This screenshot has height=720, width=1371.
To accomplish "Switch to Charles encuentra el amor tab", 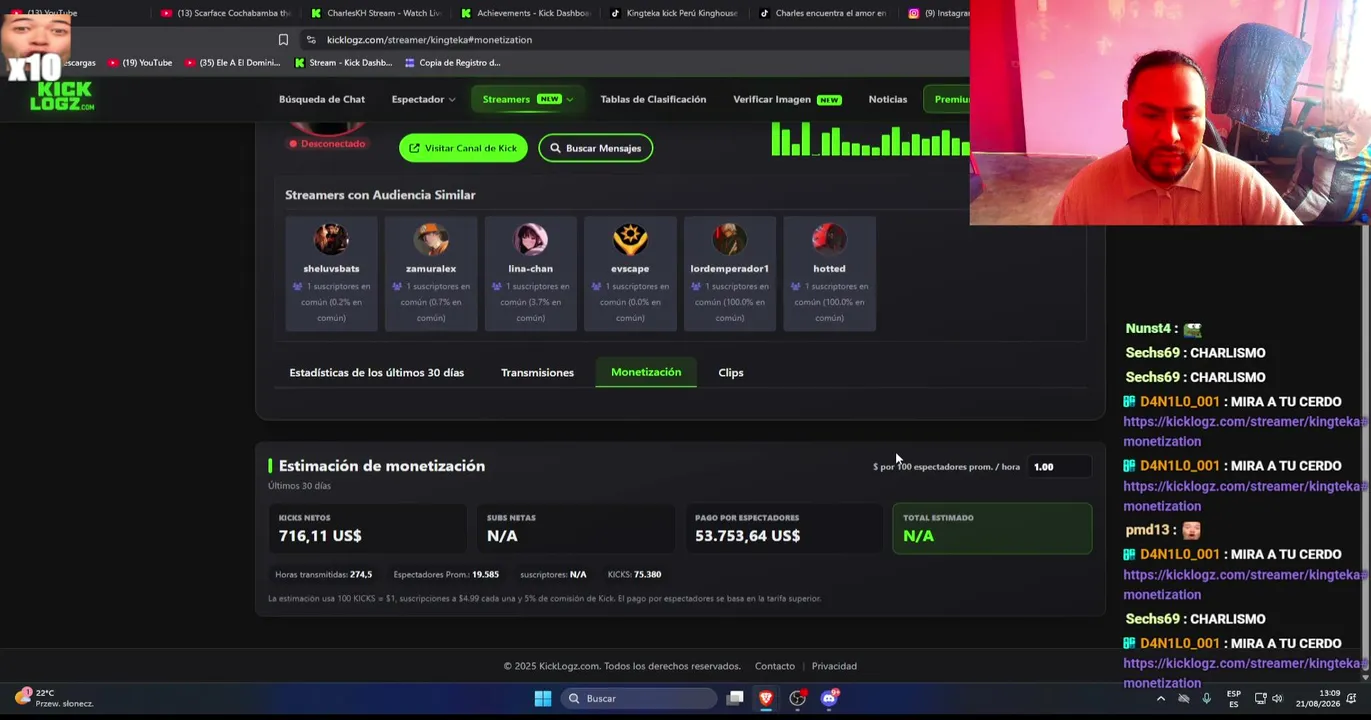I will coord(826,13).
